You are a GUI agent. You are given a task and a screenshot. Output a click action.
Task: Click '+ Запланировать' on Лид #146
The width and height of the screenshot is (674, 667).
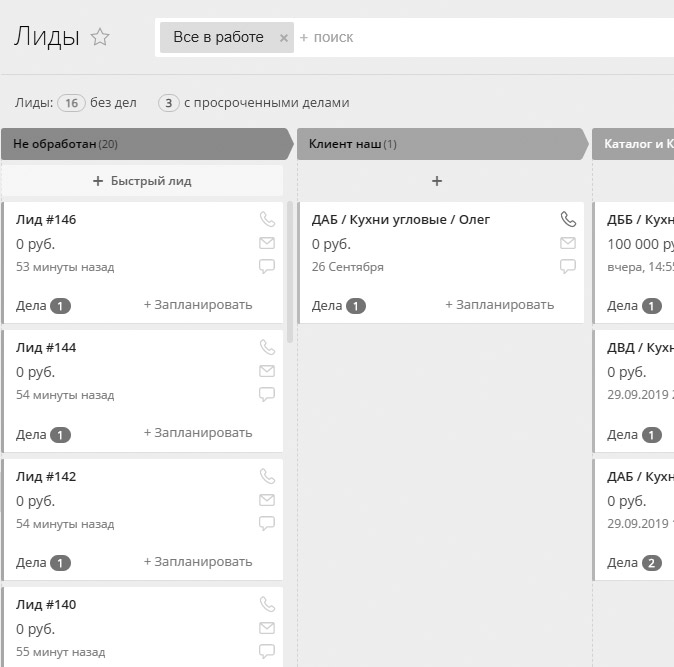coord(198,305)
